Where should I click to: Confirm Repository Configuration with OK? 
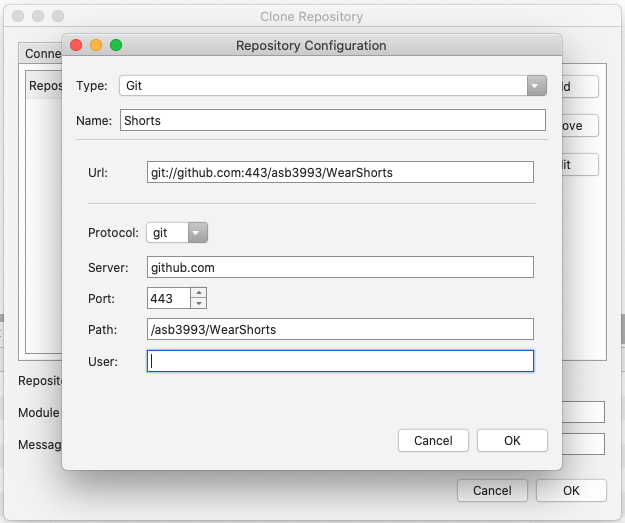512,440
